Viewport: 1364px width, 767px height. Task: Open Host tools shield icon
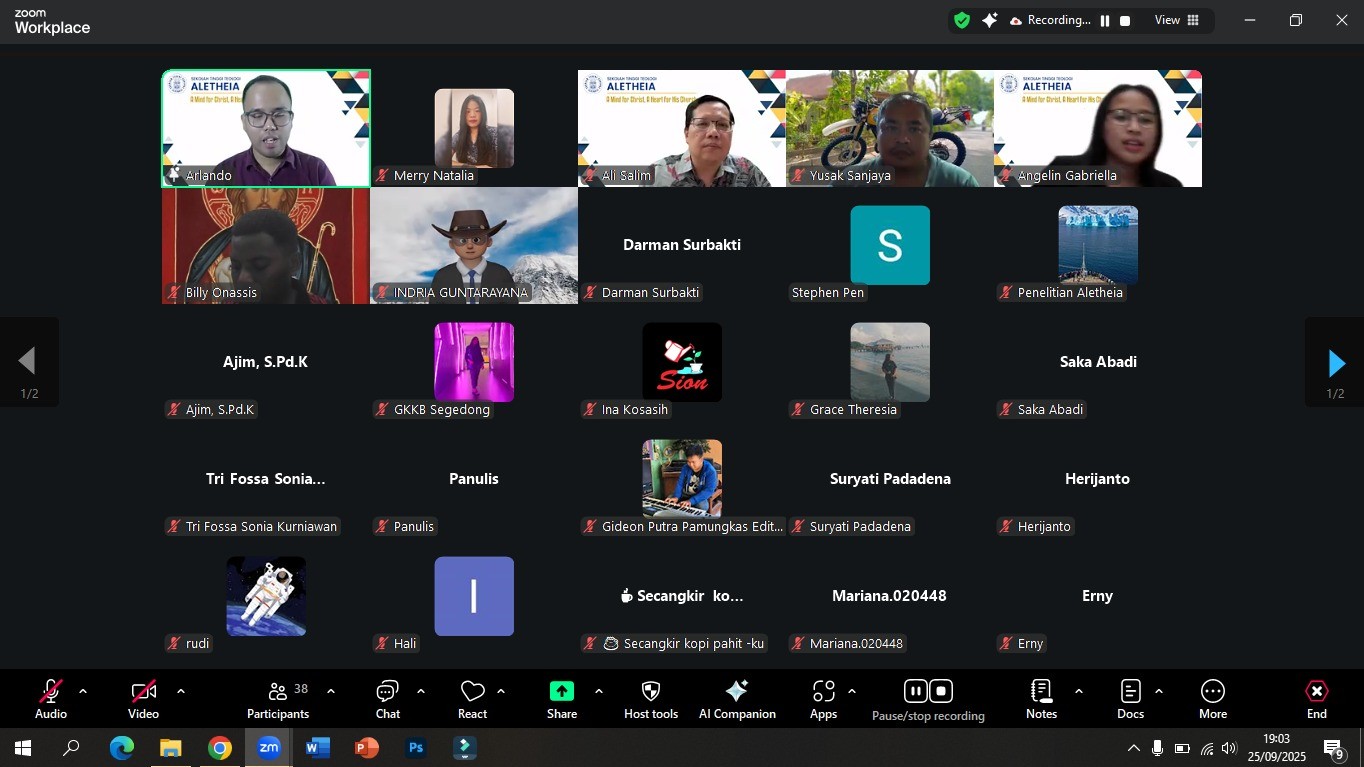[x=651, y=691]
